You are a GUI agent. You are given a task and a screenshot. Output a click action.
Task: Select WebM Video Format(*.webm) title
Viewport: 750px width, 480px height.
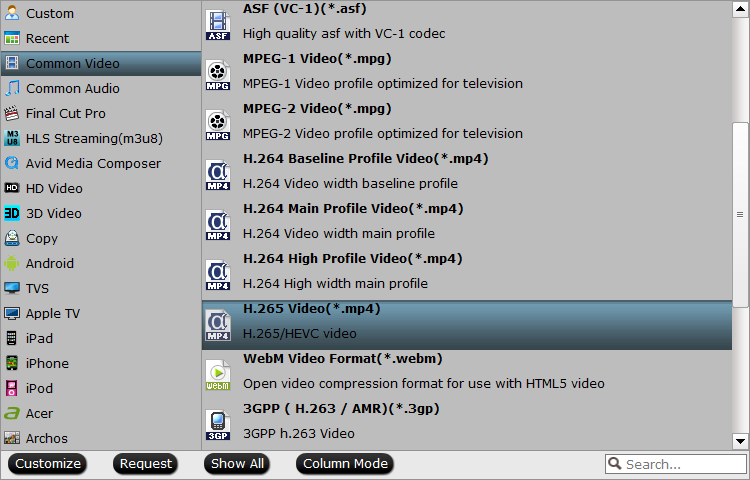pyautogui.click(x=342, y=359)
